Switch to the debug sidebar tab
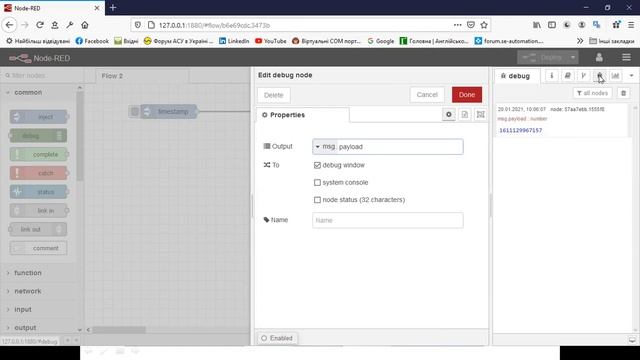 coord(517,76)
